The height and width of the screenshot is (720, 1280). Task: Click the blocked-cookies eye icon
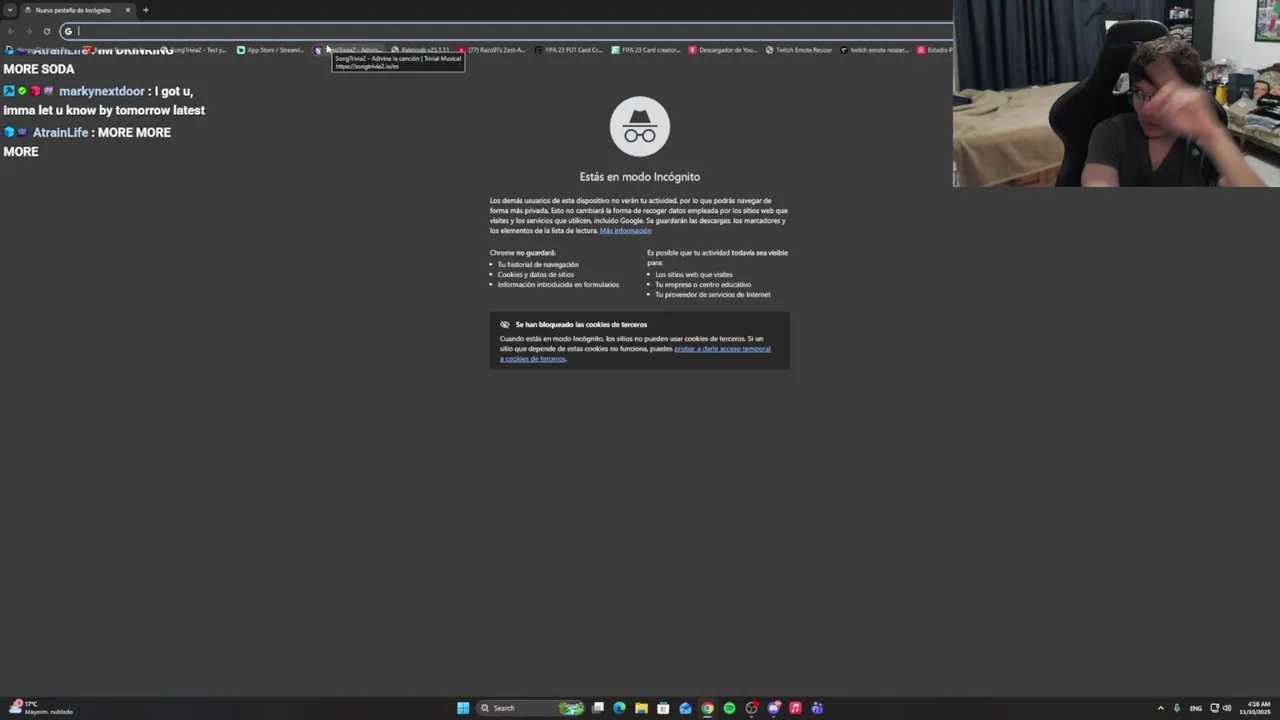click(x=505, y=324)
